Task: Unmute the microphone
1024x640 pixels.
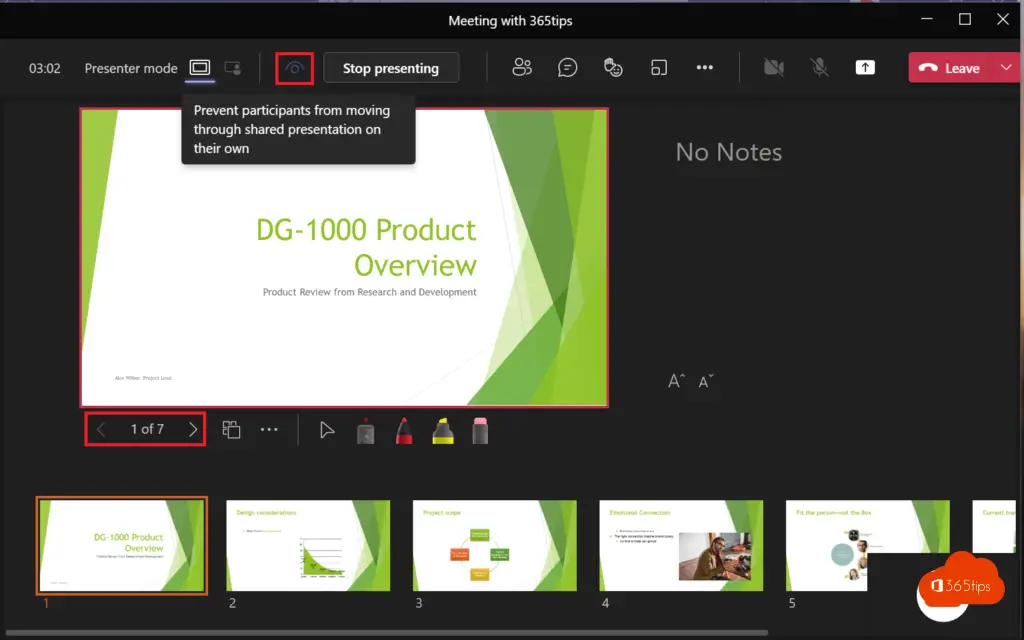Action: [x=819, y=68]
